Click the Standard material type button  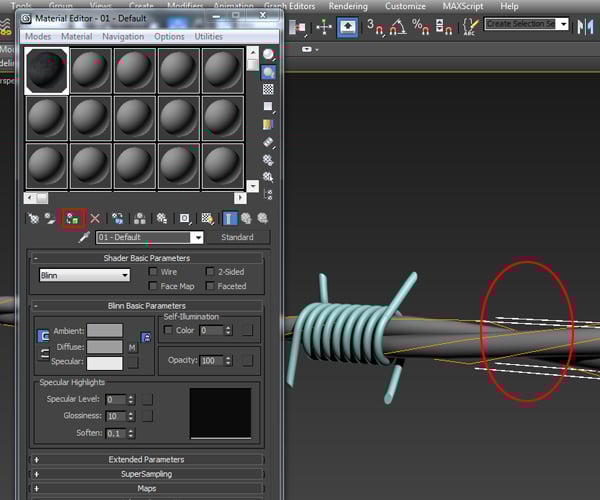coord(237,238)
